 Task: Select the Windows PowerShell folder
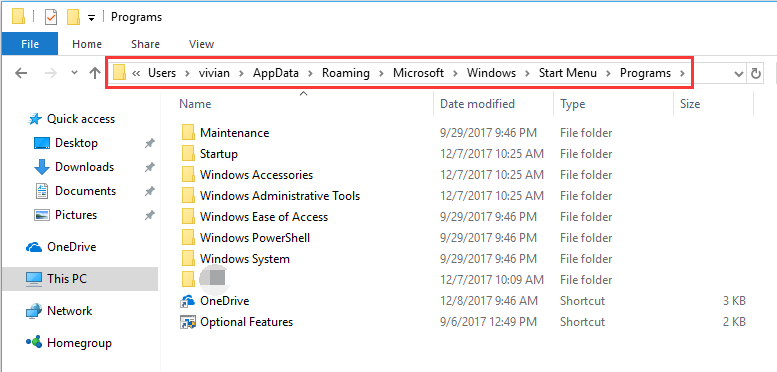click(255, 238)
